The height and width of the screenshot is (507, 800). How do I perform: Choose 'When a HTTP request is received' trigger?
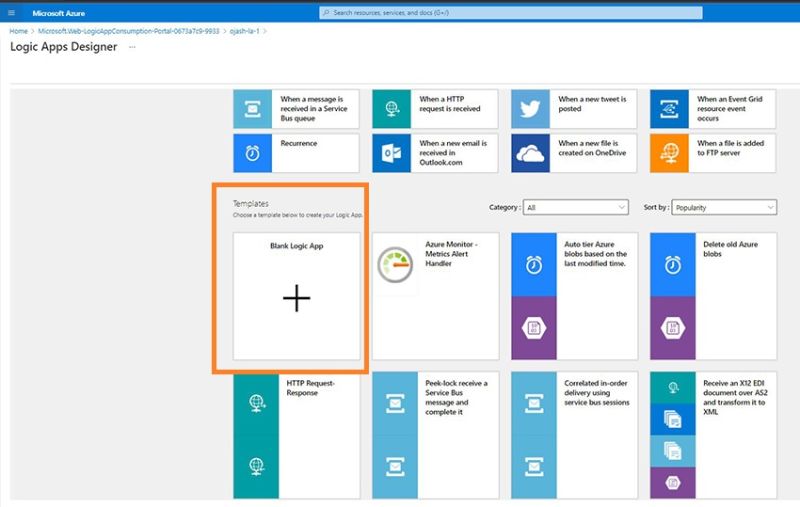coord(435,109)
